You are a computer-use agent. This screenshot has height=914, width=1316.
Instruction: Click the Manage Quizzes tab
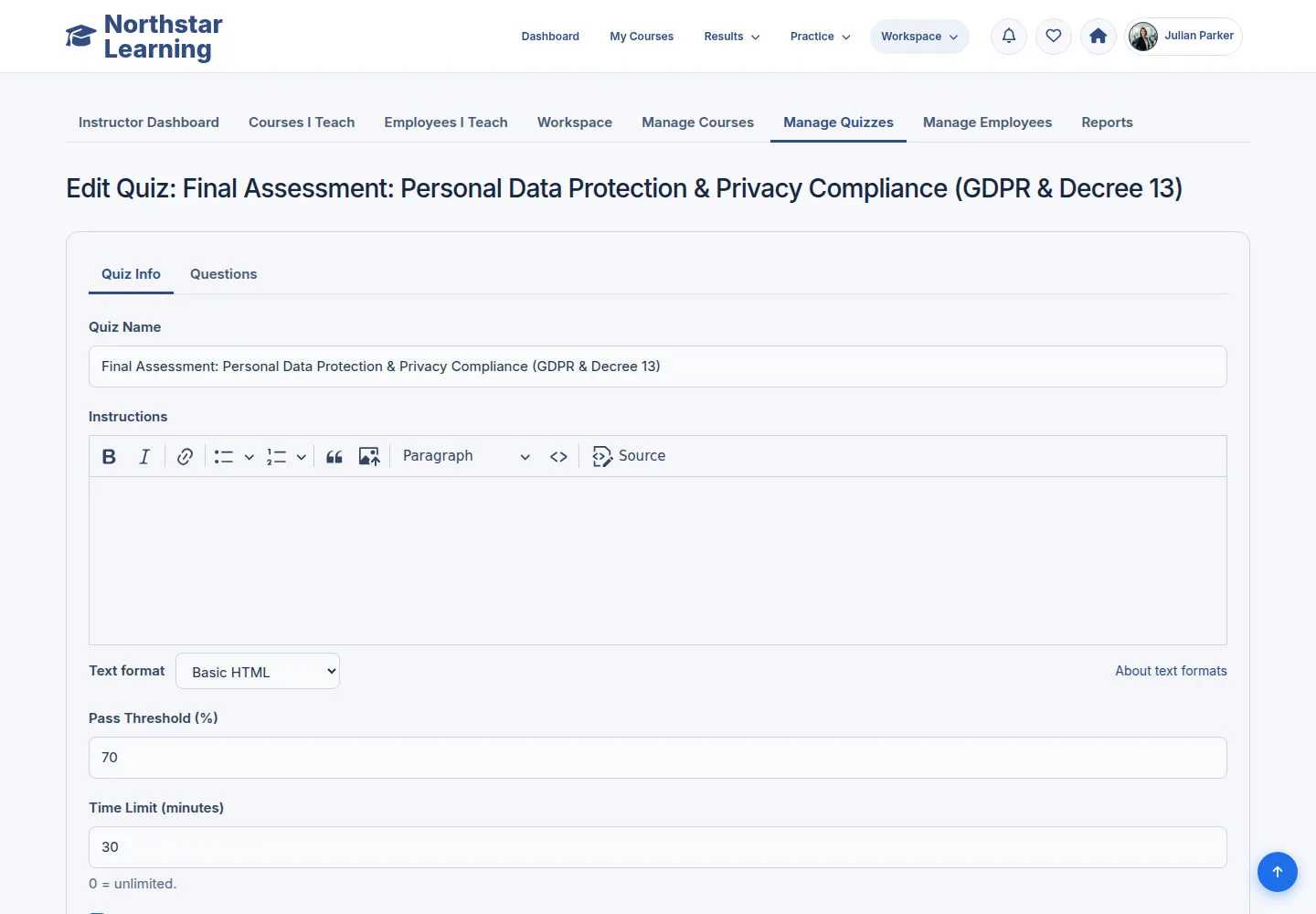coord(838,122)
